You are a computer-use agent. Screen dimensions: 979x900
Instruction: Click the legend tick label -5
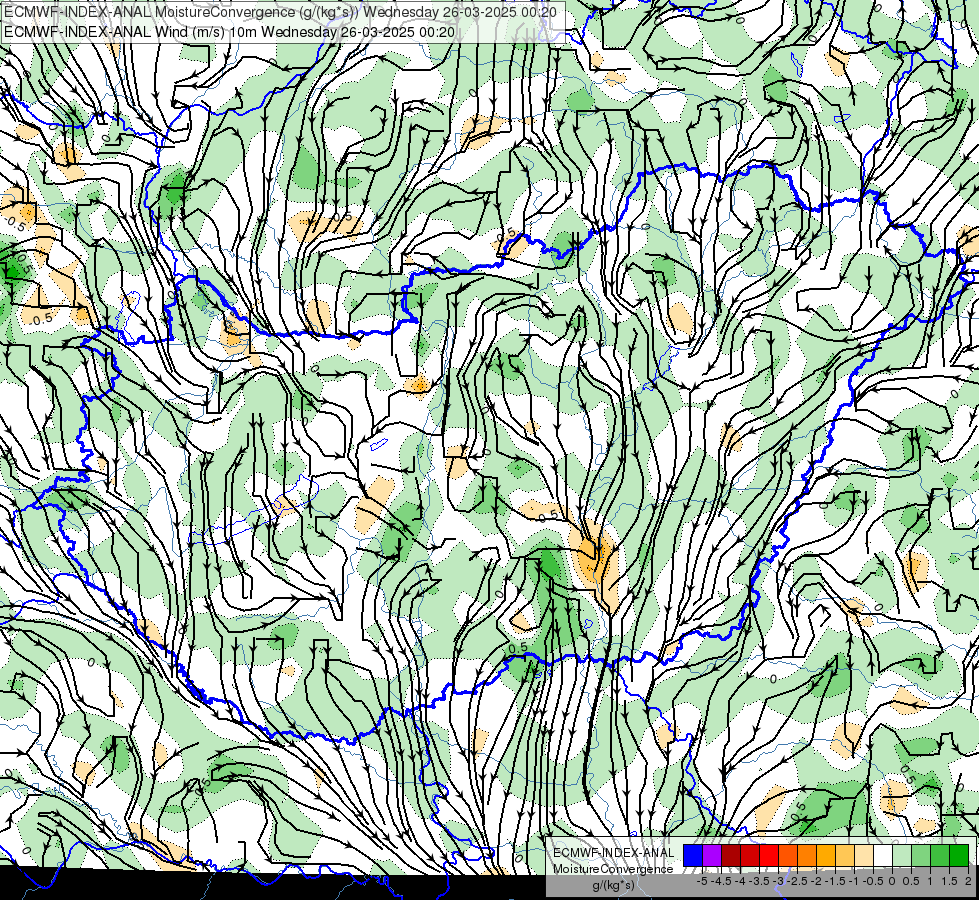(702, 881)
